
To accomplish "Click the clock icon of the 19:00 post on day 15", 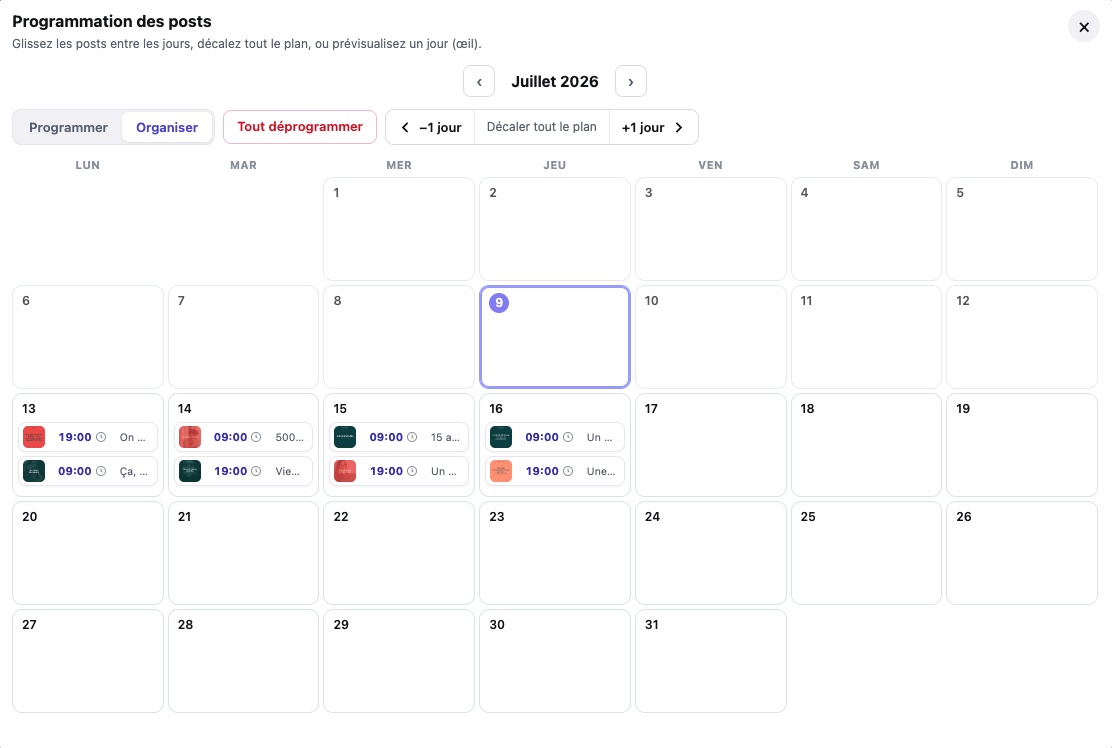I will (x=412, y=471).
